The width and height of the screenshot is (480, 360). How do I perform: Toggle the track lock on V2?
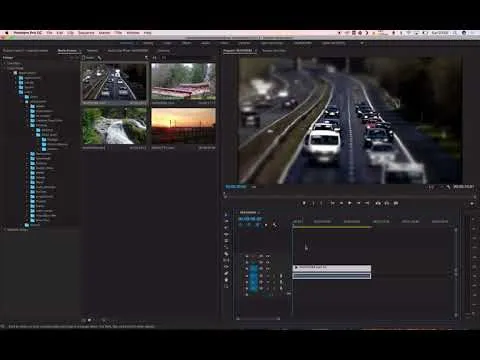[x=247, y=263]
